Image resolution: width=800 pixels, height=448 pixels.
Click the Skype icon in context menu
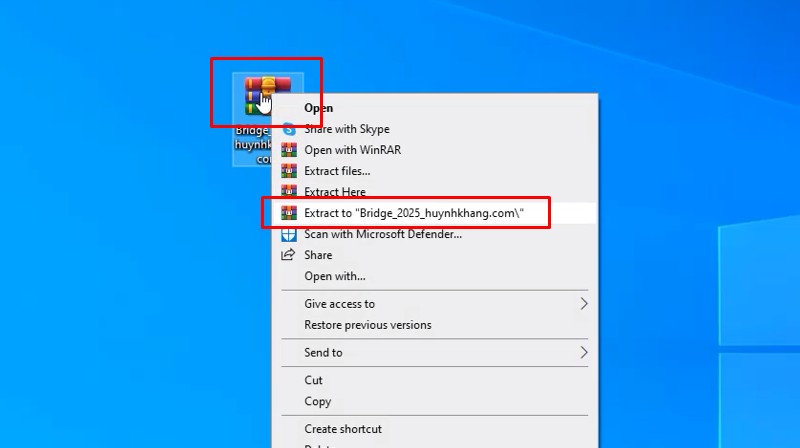289,129
